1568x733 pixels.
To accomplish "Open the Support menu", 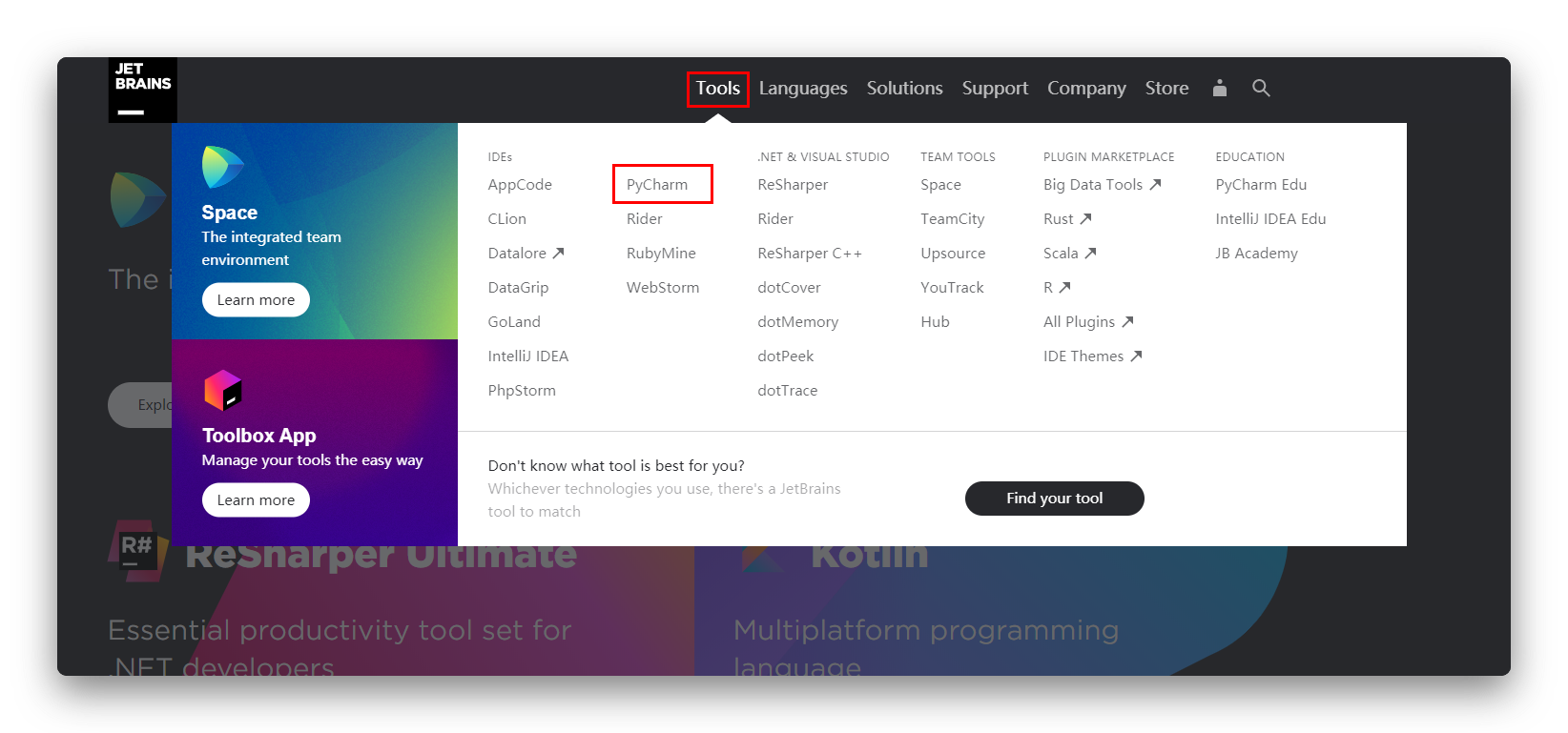I will point(995,89).
